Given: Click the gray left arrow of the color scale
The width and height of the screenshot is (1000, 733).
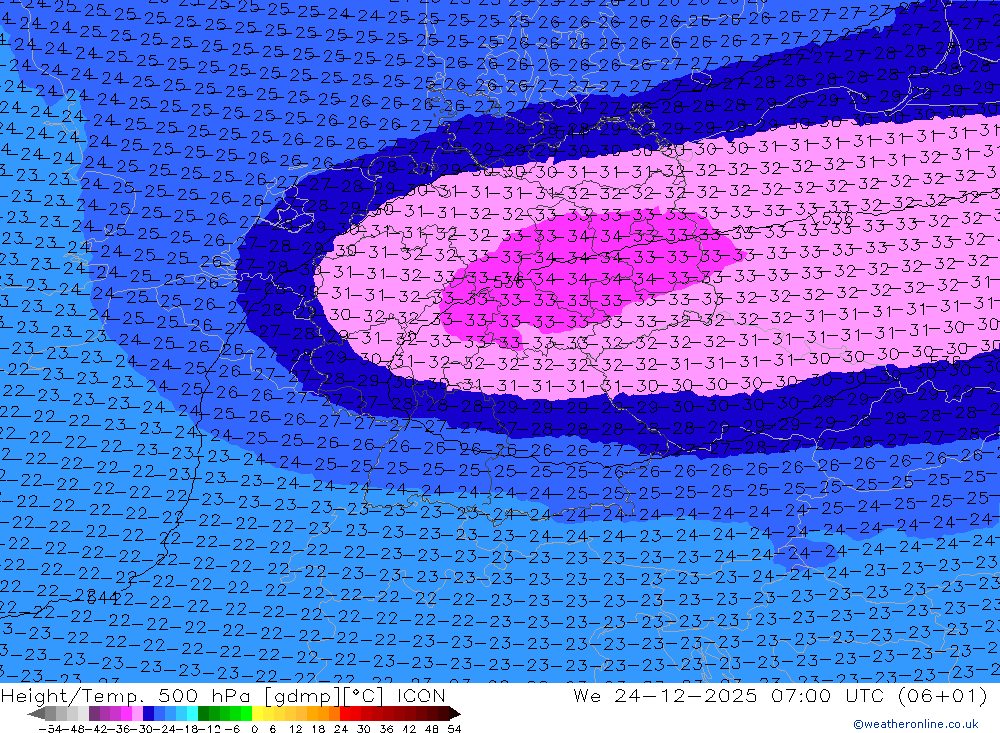Looking at the screenshot, I should (36, 714).
